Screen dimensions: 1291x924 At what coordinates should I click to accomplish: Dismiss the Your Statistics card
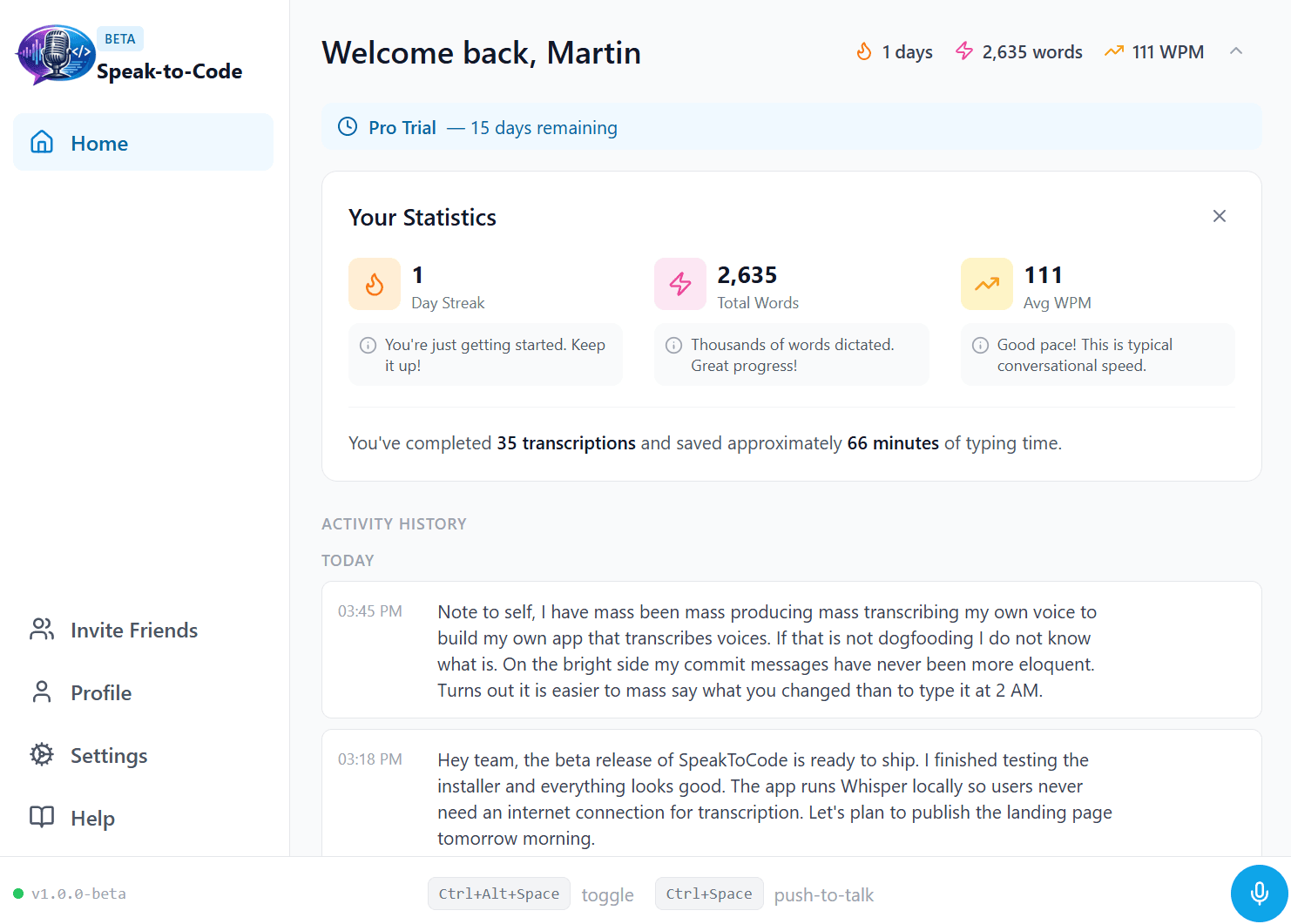(x=1220, y=215)
